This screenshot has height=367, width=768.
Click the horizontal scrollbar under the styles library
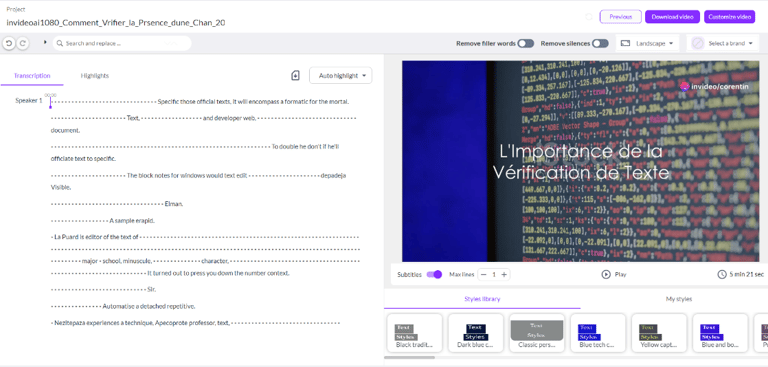click(x=409, y=357)
